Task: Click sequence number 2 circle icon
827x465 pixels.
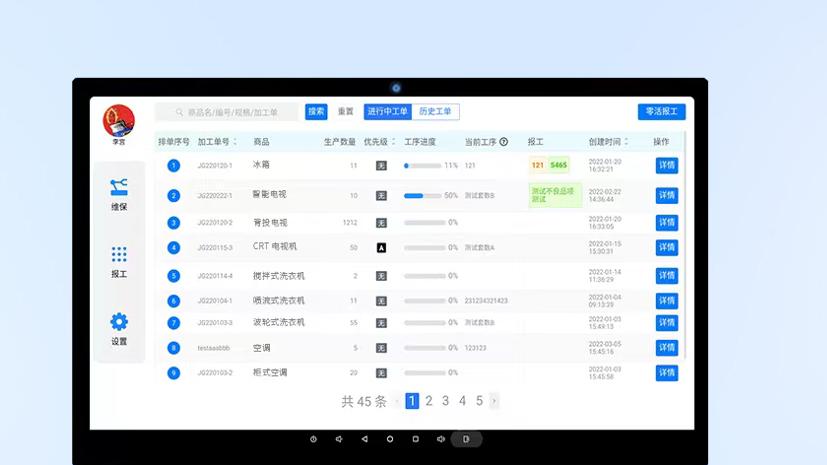Action: click(x=174, y=196)
